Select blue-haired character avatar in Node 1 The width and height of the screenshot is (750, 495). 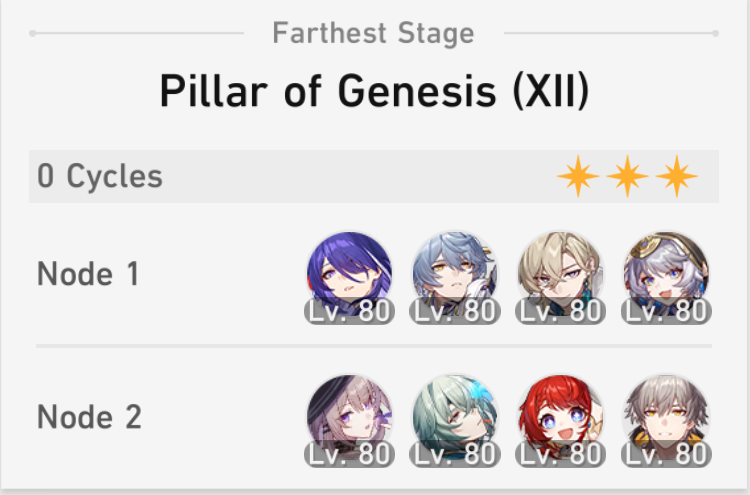pyautogui.click(x=455, y=274)
